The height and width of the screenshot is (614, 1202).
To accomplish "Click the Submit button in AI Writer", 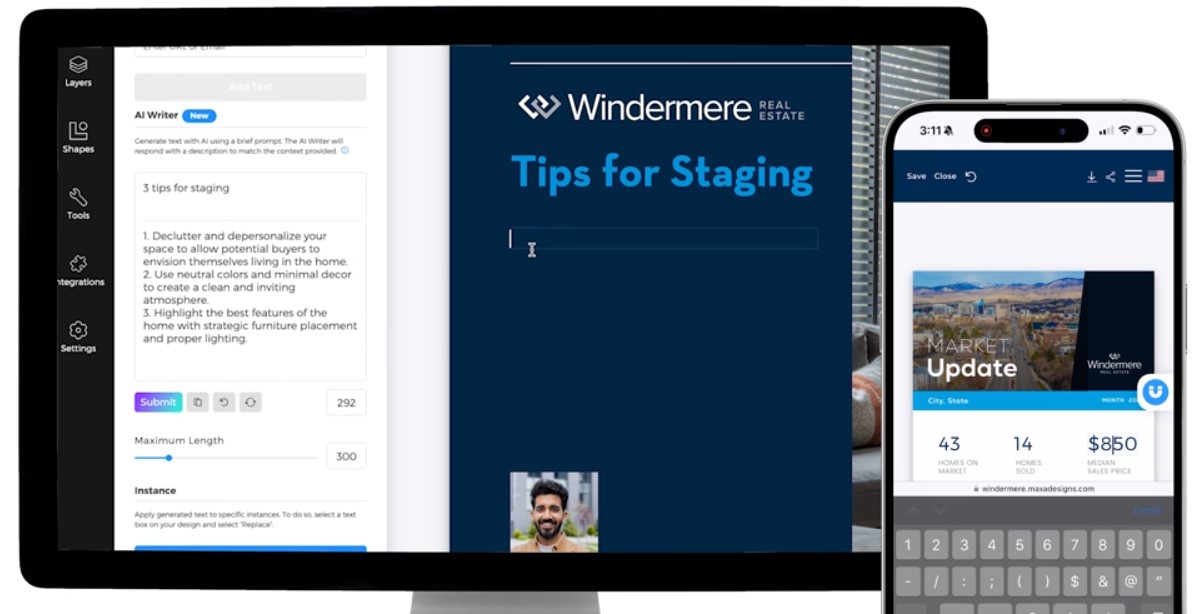I will point(158,402).
